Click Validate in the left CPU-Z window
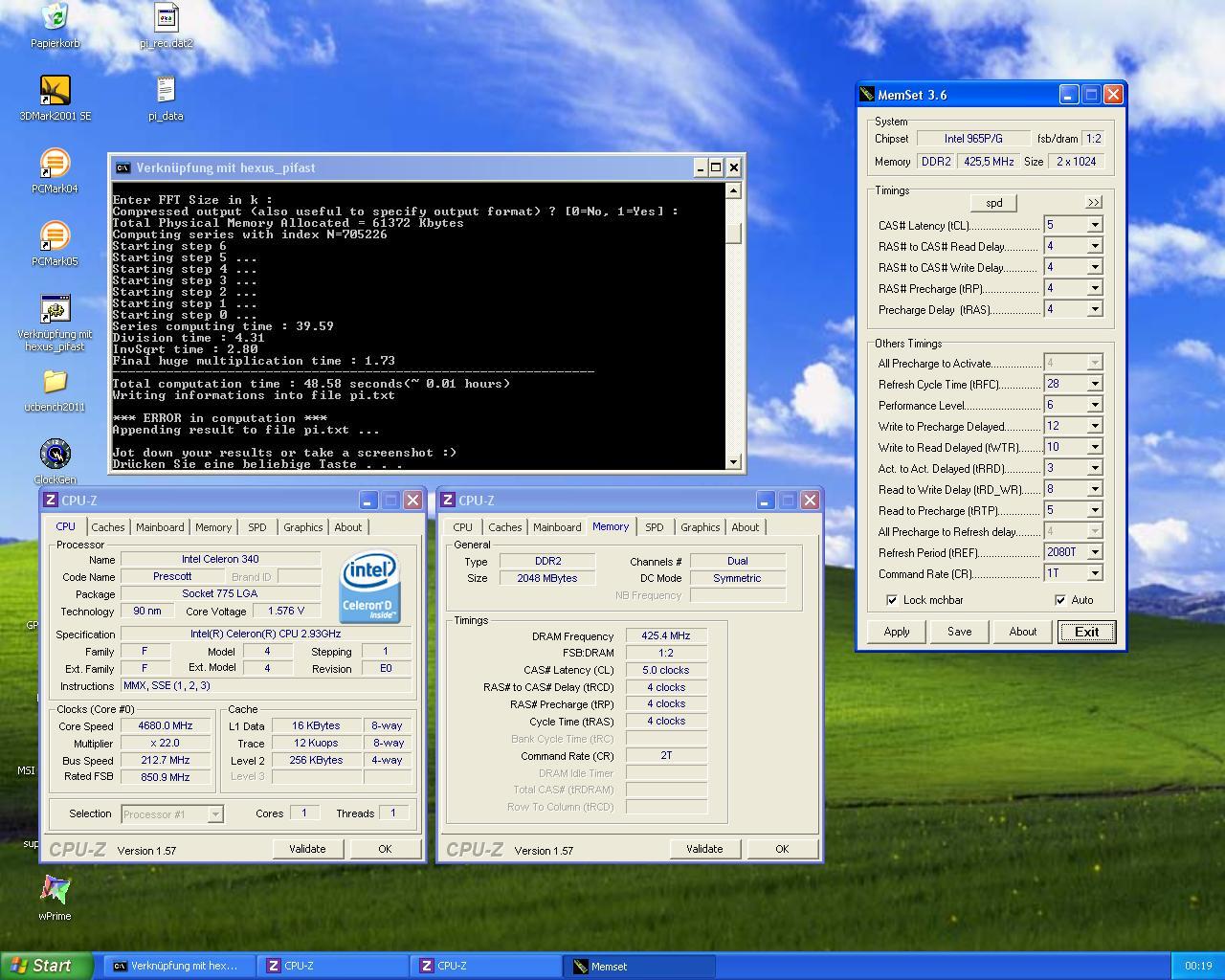This screenshot has width=1225, height=980. (307, 849)
